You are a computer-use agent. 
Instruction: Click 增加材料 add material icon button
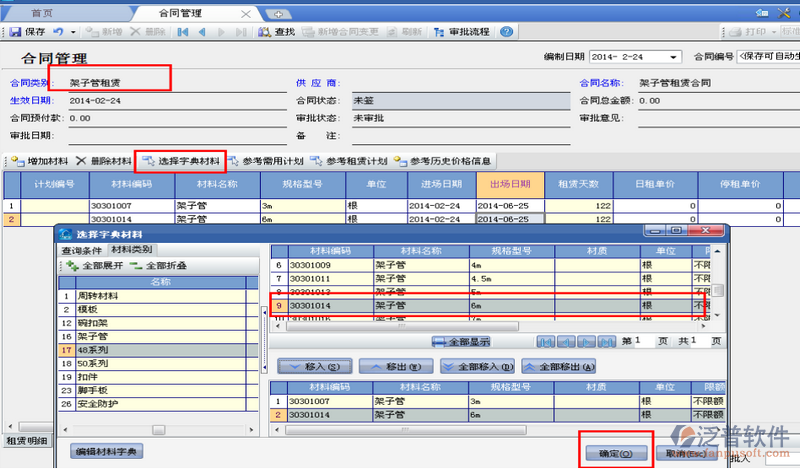click(39, 160)
